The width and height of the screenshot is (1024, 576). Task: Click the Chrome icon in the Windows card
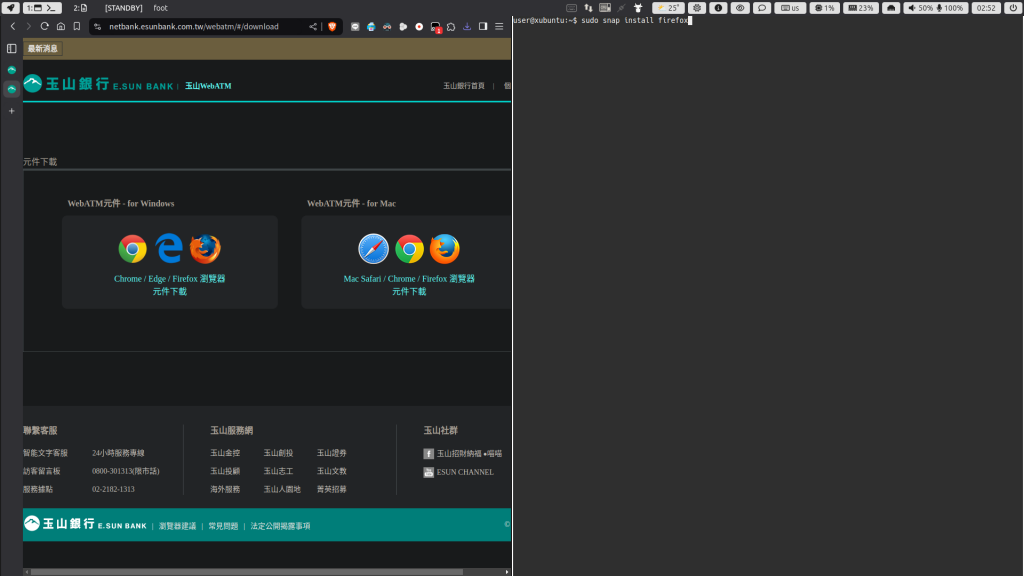[x=133, y=249]
